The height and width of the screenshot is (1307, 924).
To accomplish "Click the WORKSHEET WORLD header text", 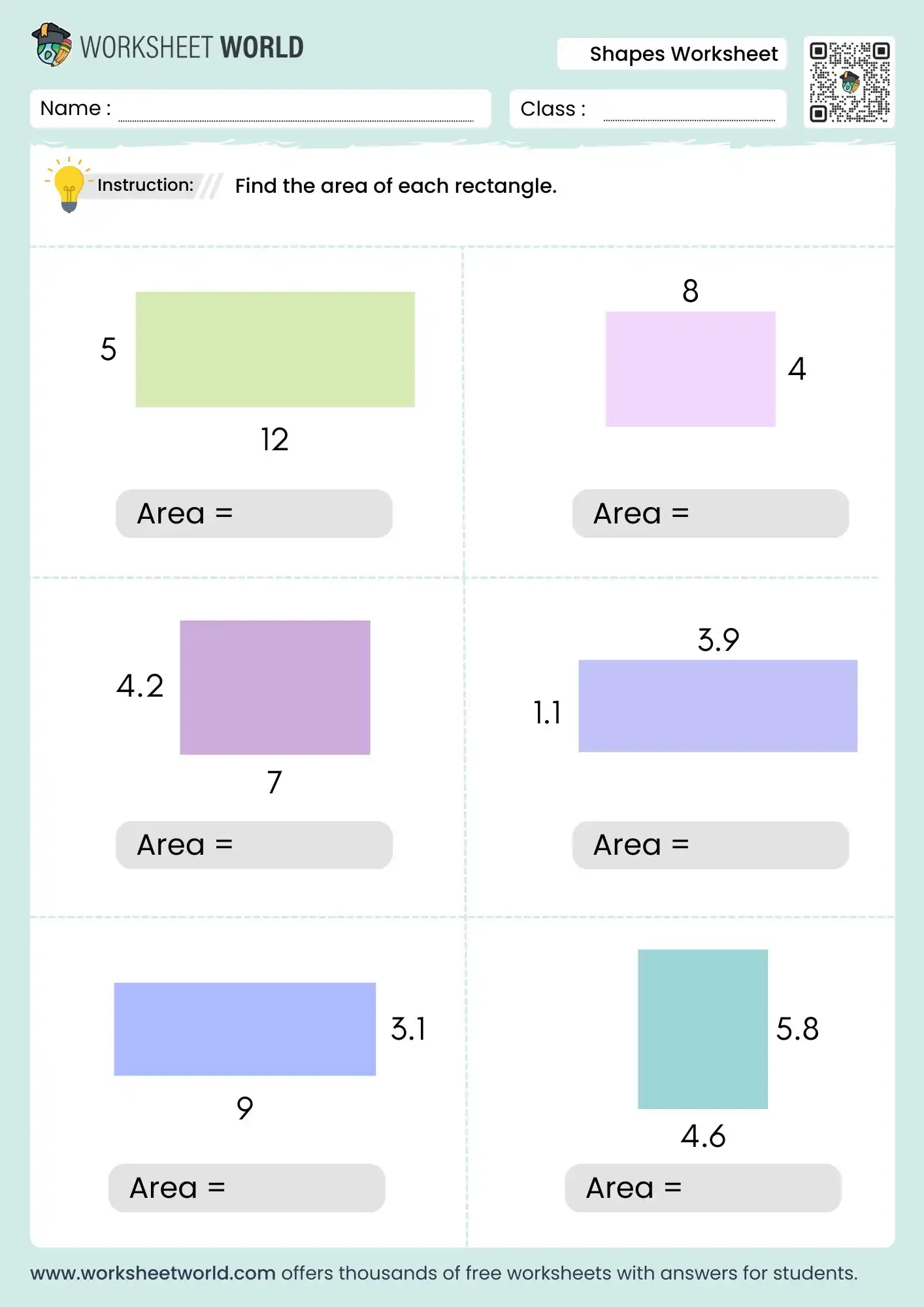I will [192, 47].
